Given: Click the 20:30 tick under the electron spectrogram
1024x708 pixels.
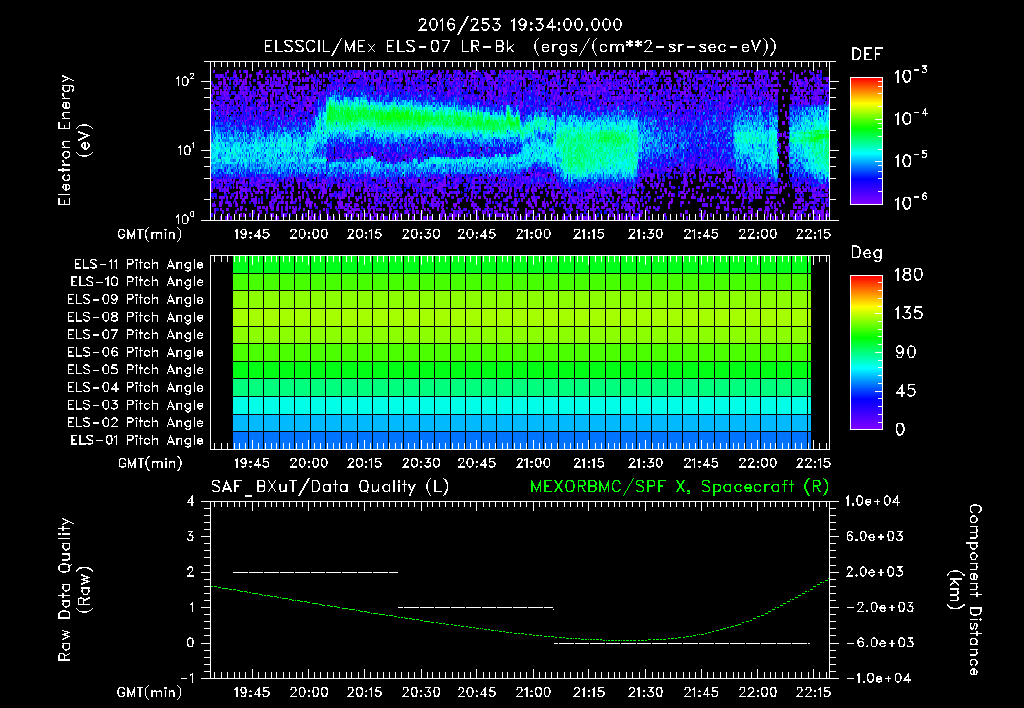Looking at the screenshot, I should (x=421, y=234).
